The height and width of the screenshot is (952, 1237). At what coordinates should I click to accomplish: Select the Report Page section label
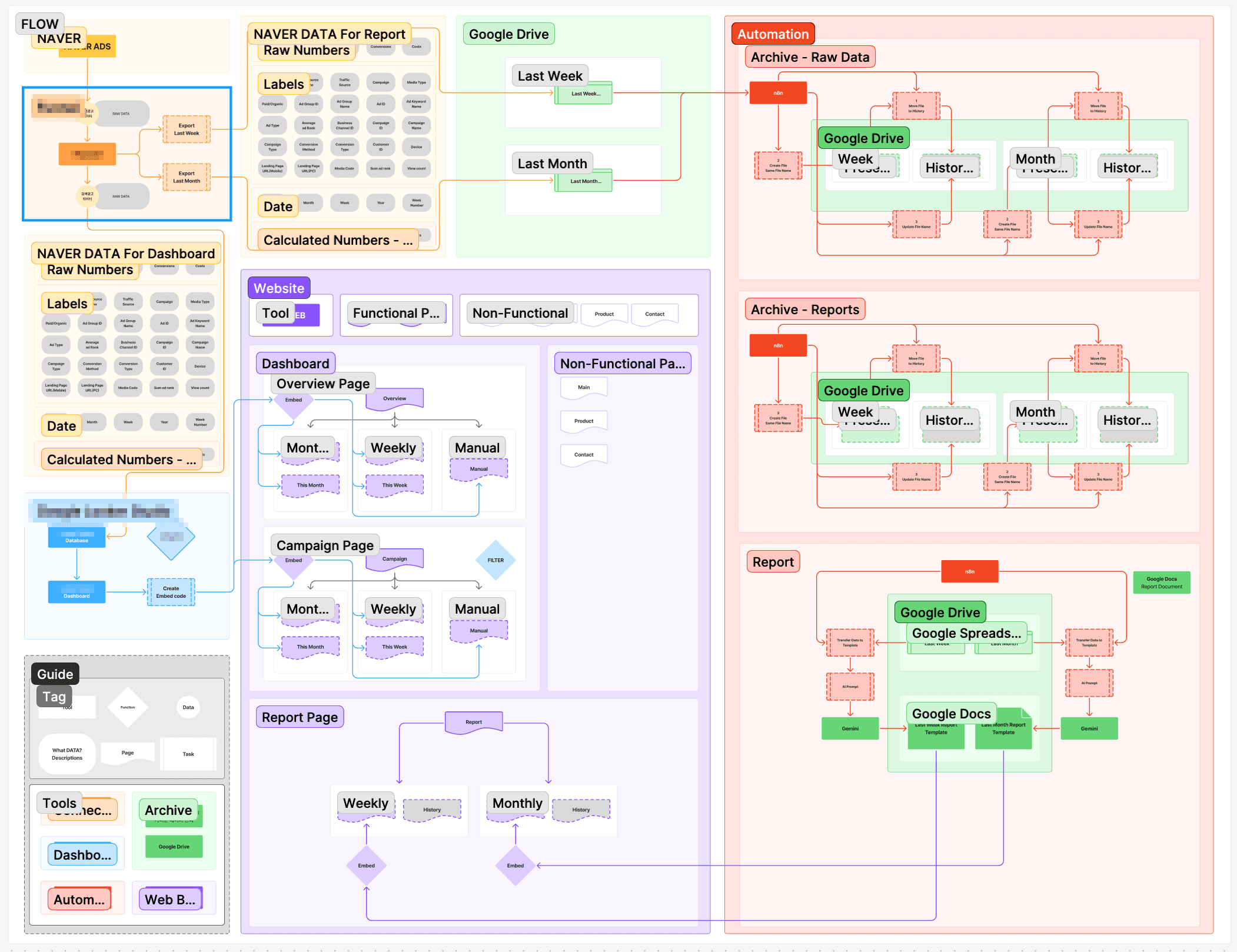pyautogui.click(x=300, y=717)
